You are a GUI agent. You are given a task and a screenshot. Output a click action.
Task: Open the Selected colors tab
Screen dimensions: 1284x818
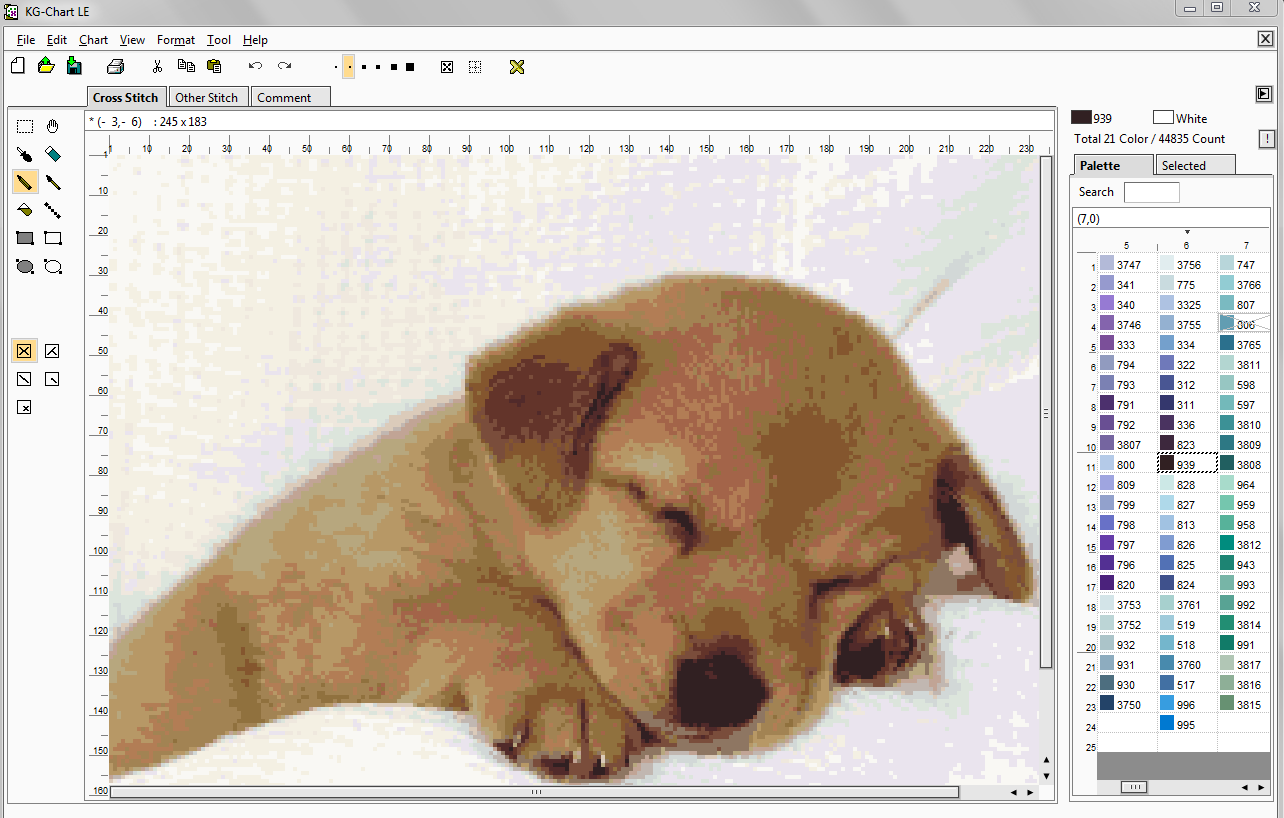tap(1194, 165)
